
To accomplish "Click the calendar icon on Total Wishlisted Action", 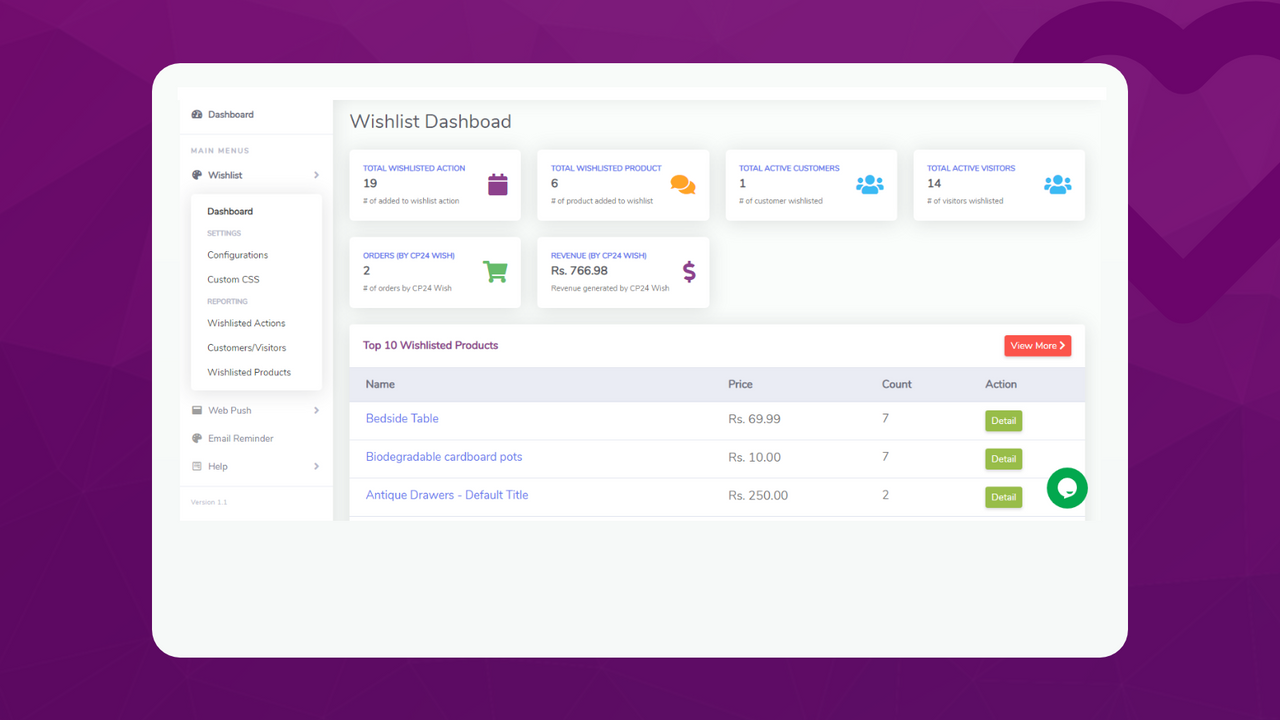I will (x=498, y=184).
